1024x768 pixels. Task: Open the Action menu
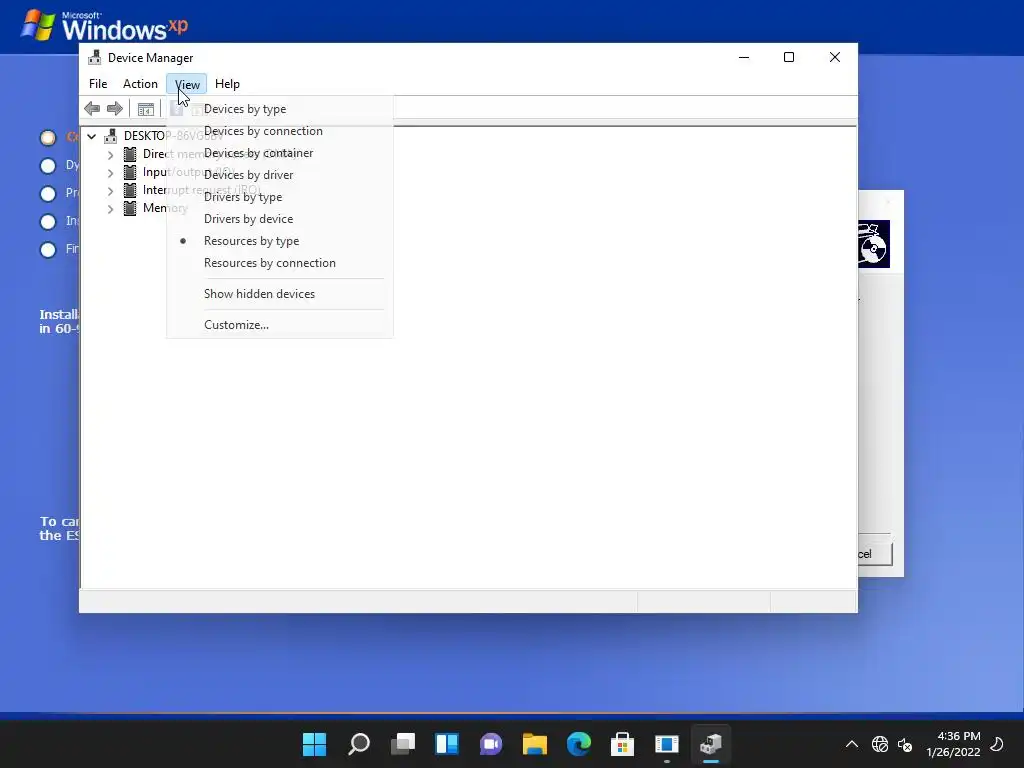tap(140, 84)
